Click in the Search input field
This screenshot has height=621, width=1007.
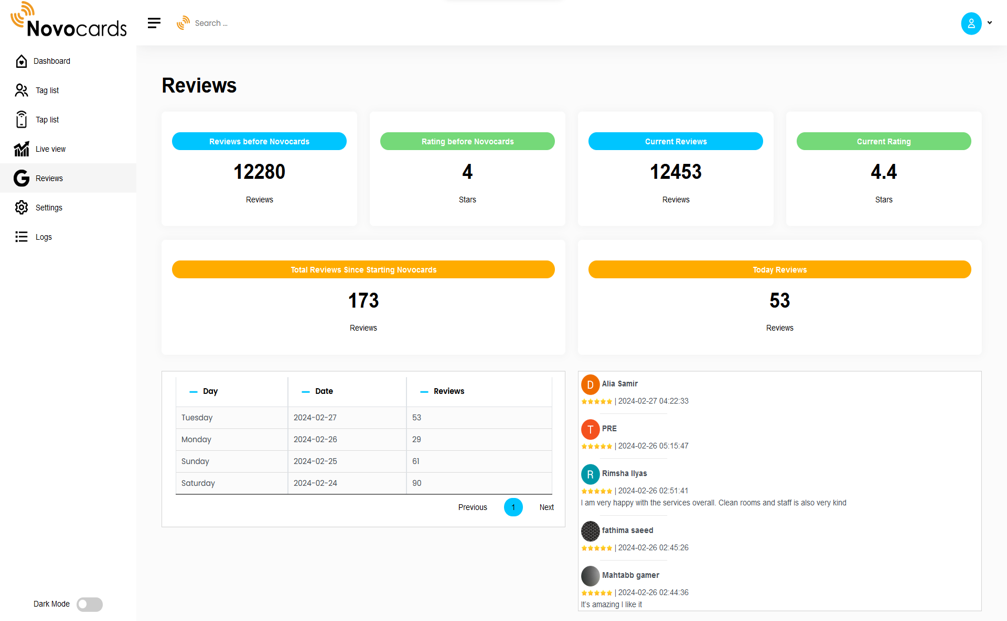pyautogui.click(x=260, y=23)
